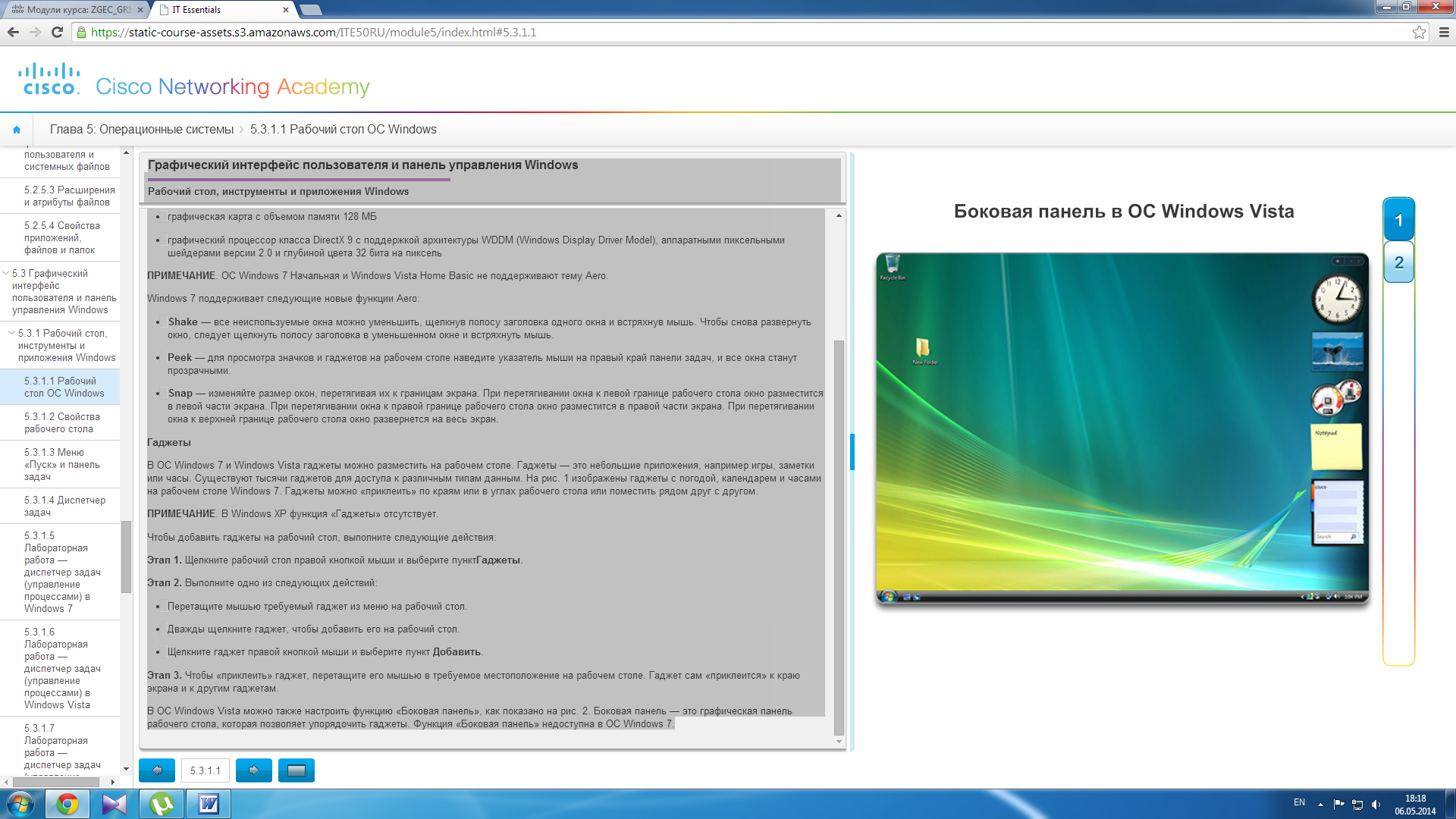The width and height of the screenshot is (1456, 819).
Task: Click the bold word Shake
Action: [183, 322]
